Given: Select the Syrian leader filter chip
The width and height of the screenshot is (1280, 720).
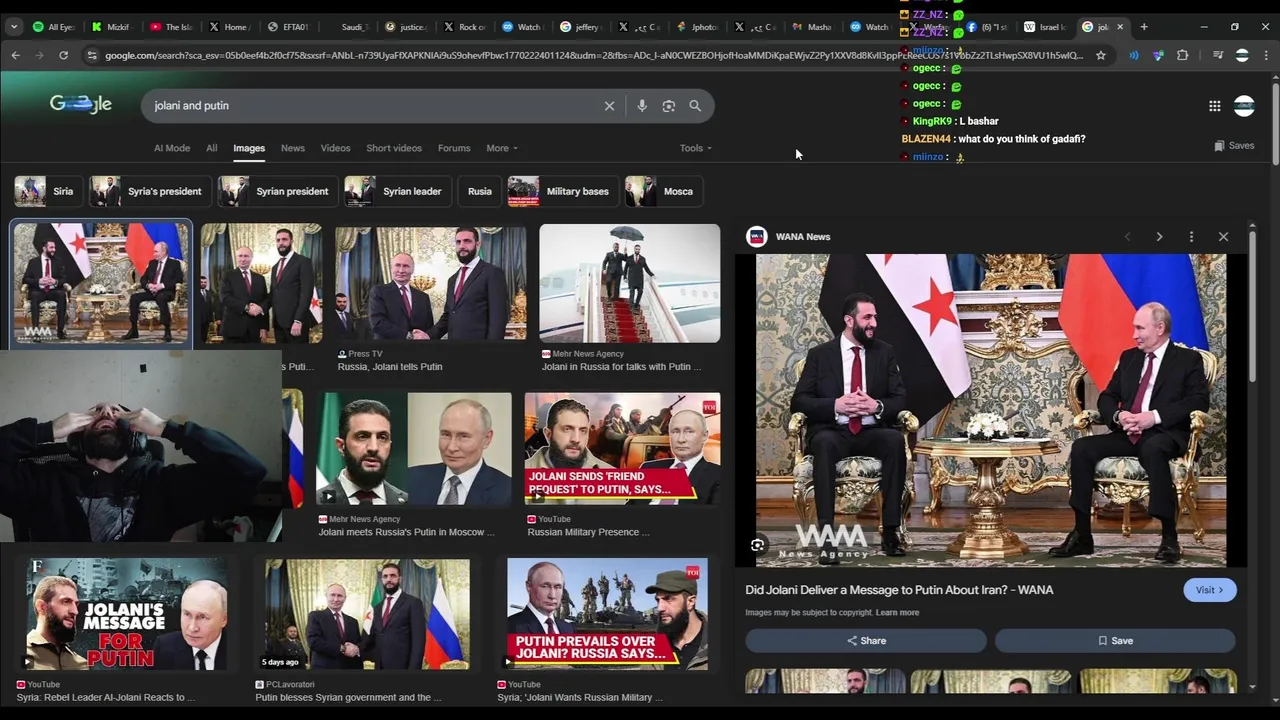Looking at the screenshot, I should 397,191.
